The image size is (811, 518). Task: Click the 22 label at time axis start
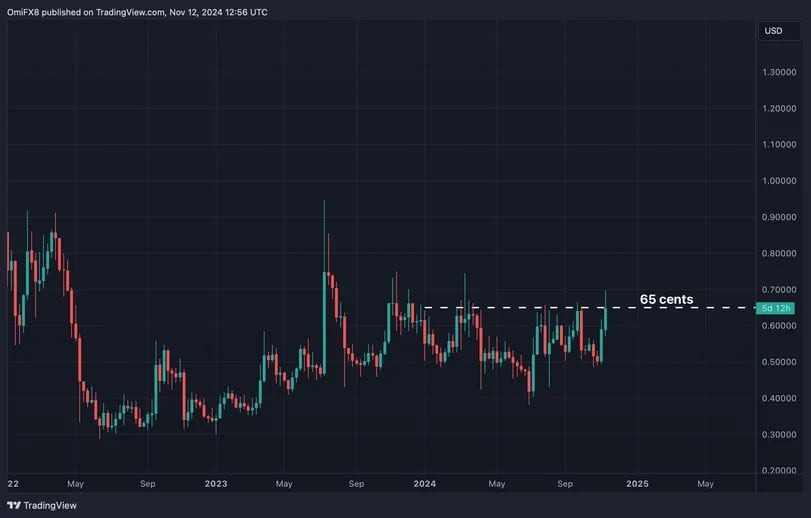13,484
